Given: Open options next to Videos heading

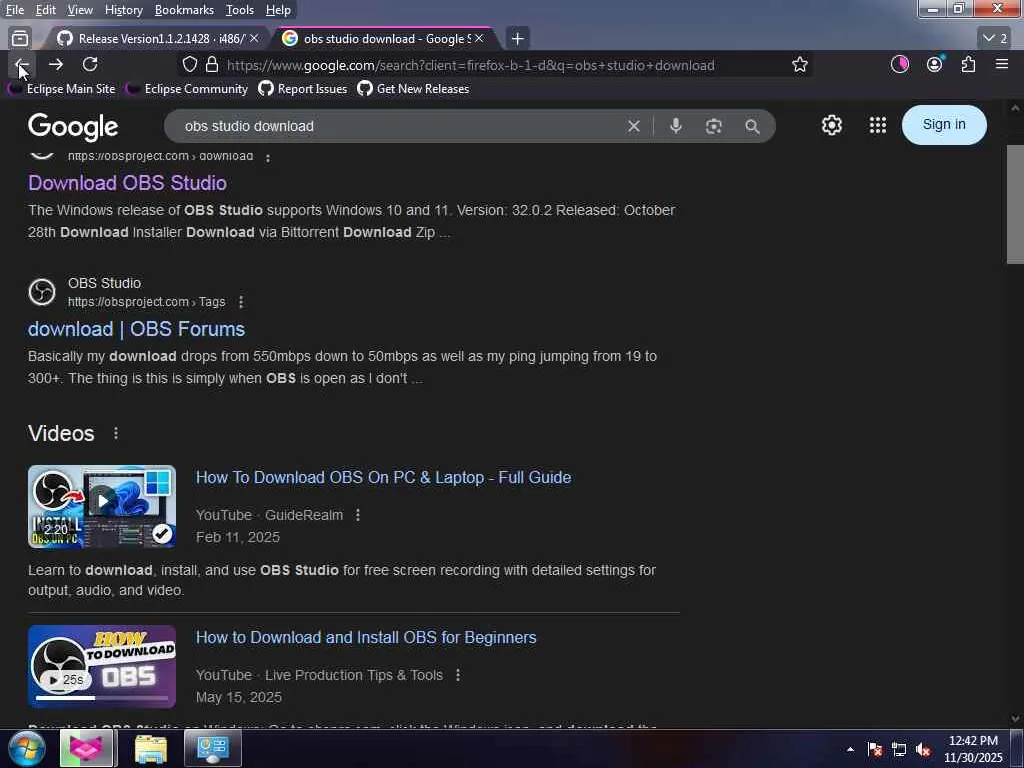Looking at the screenshot, I should click(x=116, y=433).
